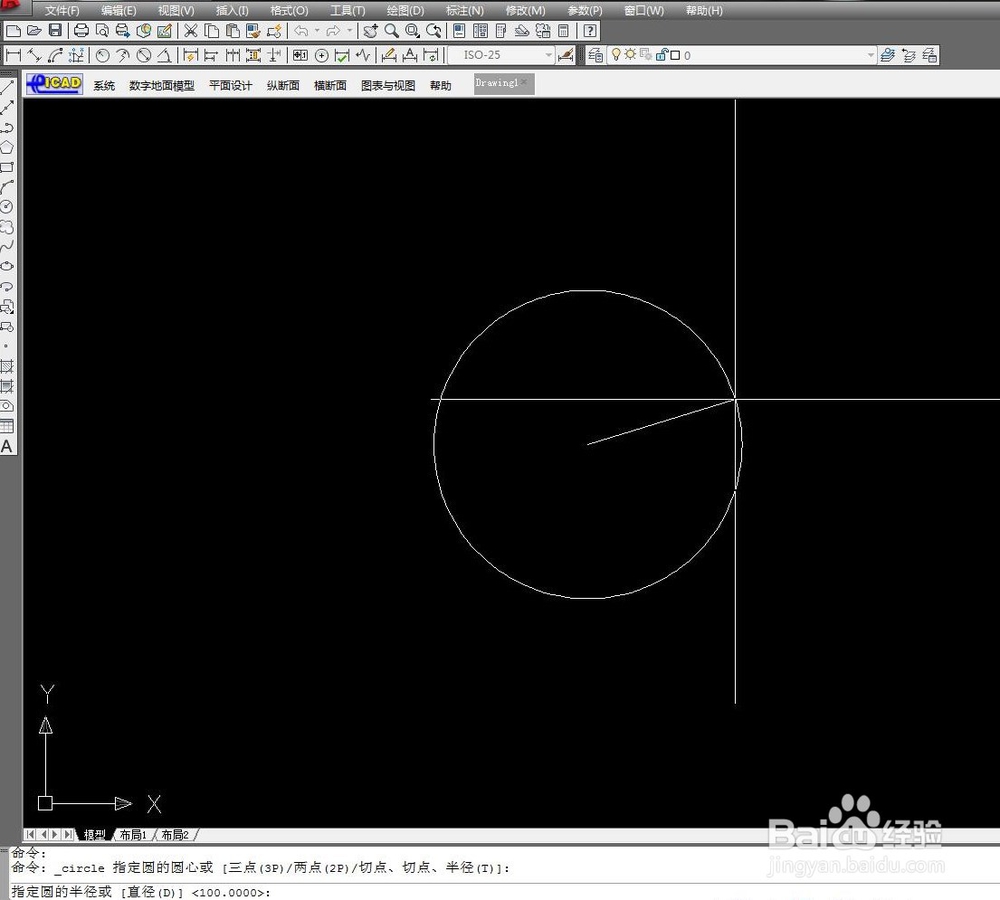Click Make Object's Layer Current icon
Image resolution: width=1000 pixels, height=900 pixels.
click(887, 55)
